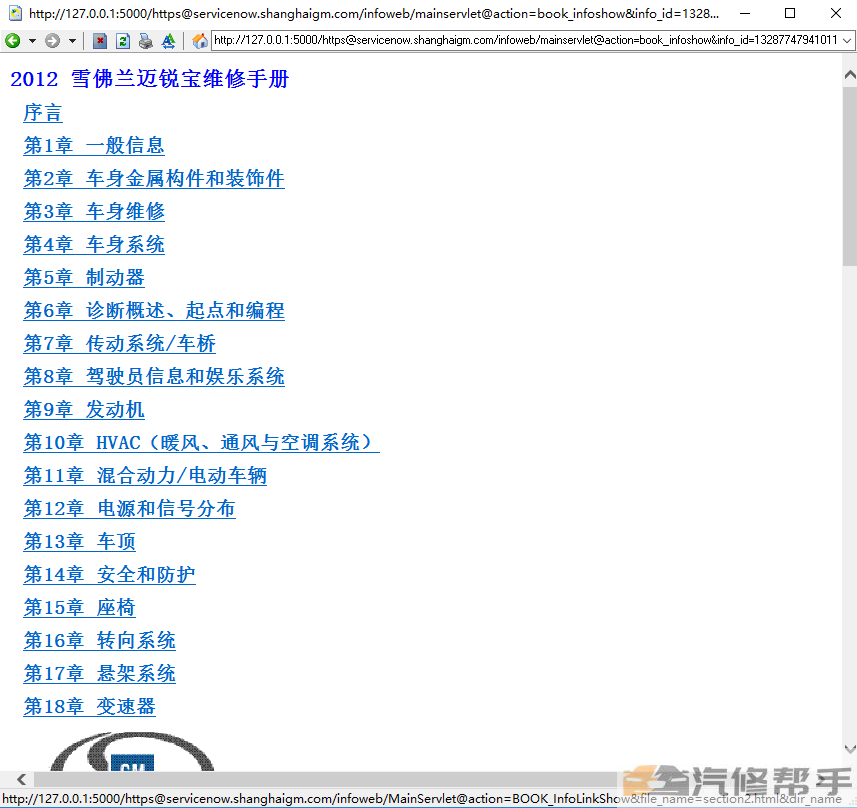857x808 pixels.
Task: Click the red Stop loading icon
Action: click(100, 40)
